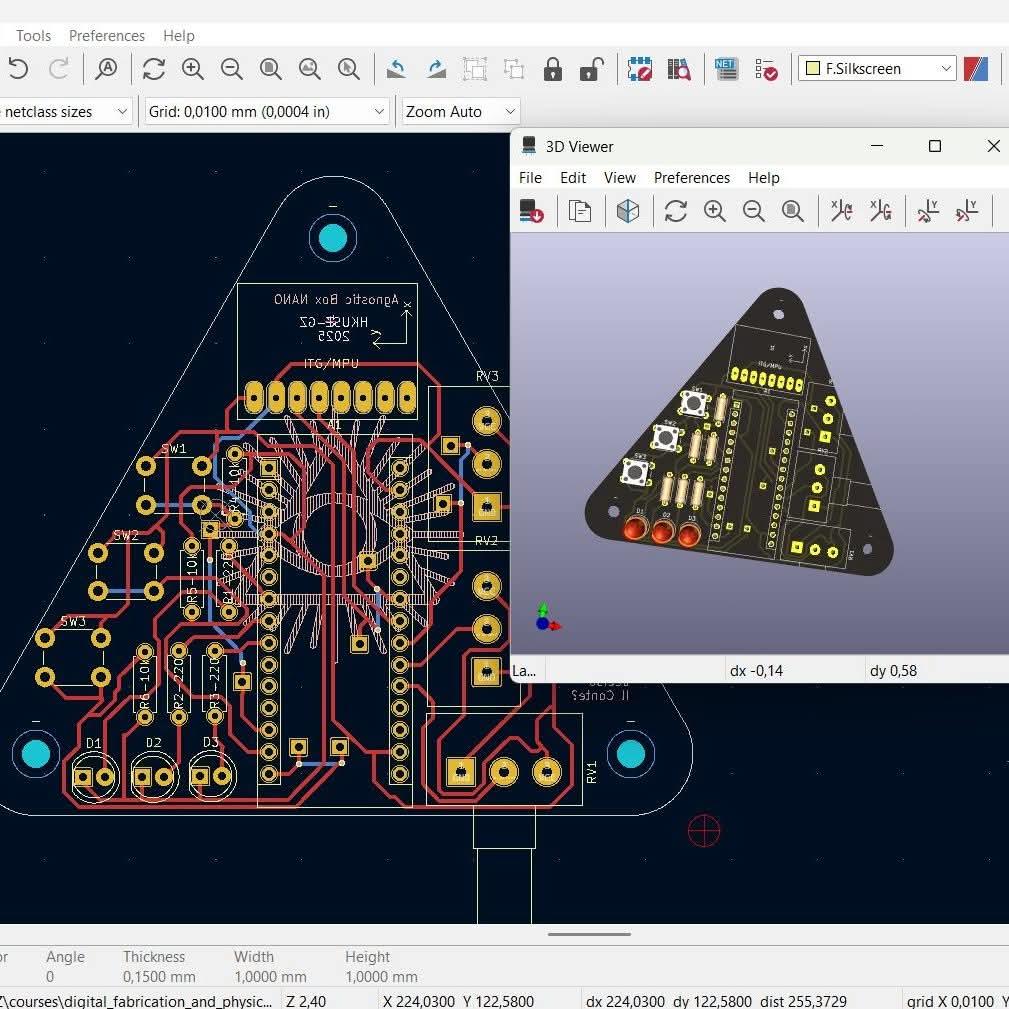
Task: Click the RV1 footprint label on the board
Action: click(x=592, y=771)
